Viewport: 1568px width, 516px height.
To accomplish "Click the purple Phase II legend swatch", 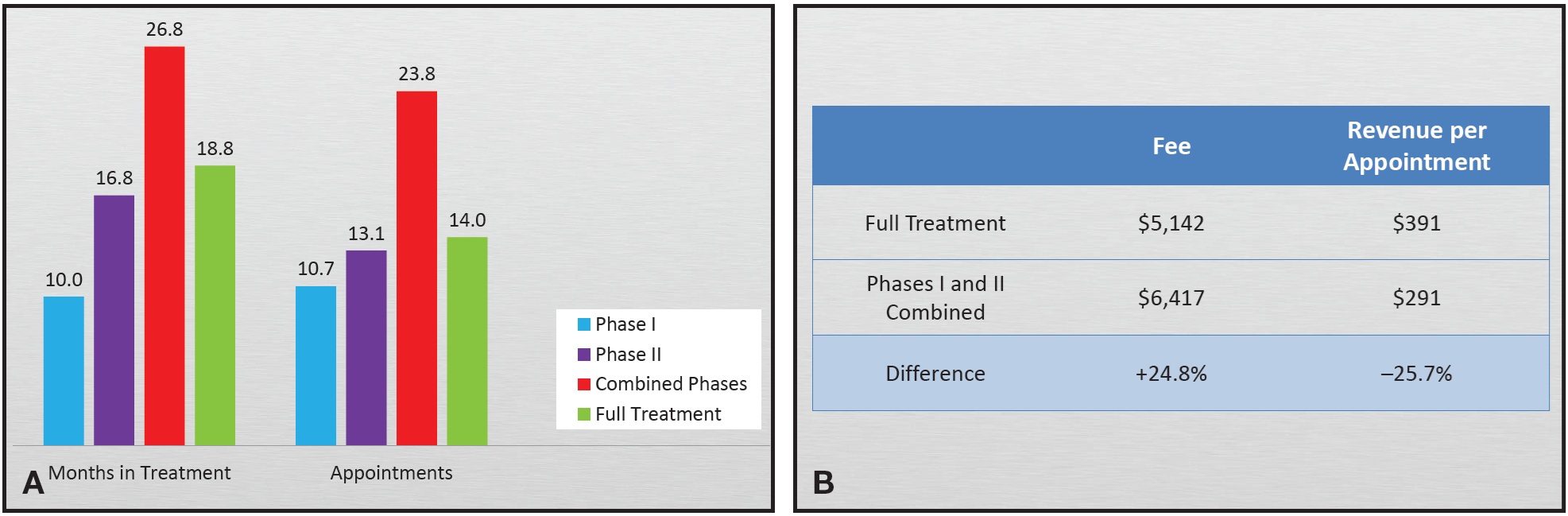I will 584,355.
